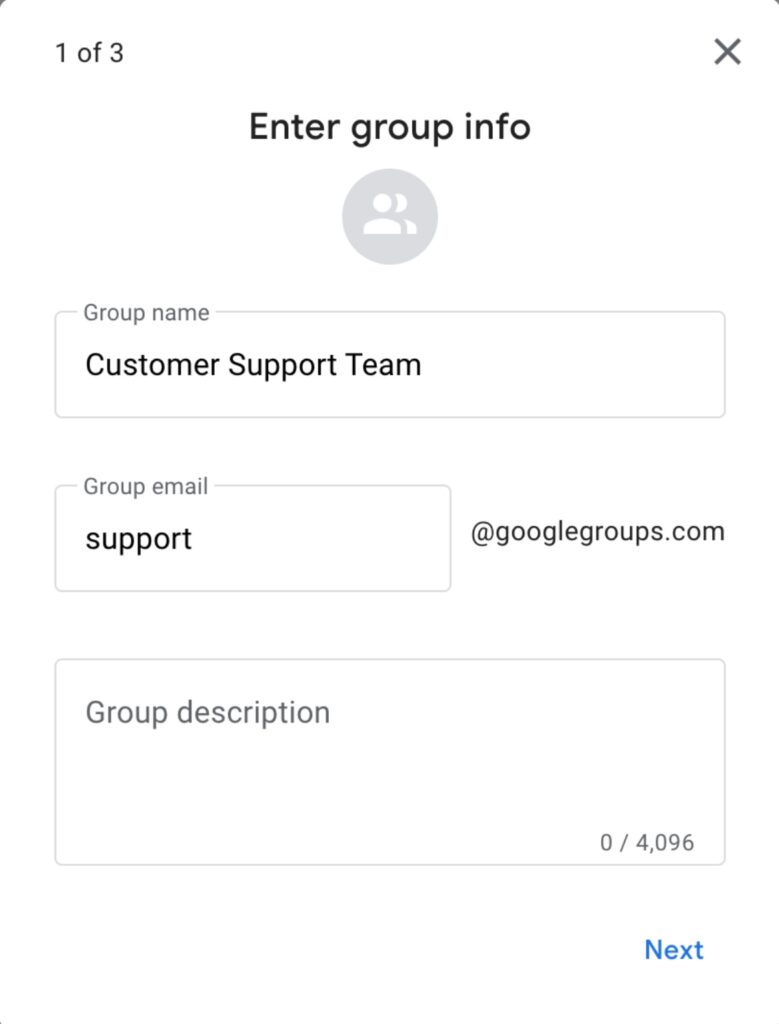Click the 'Enter group info' heading
This screenshot has height=1024, width=779.
click(x=390, y=127)
